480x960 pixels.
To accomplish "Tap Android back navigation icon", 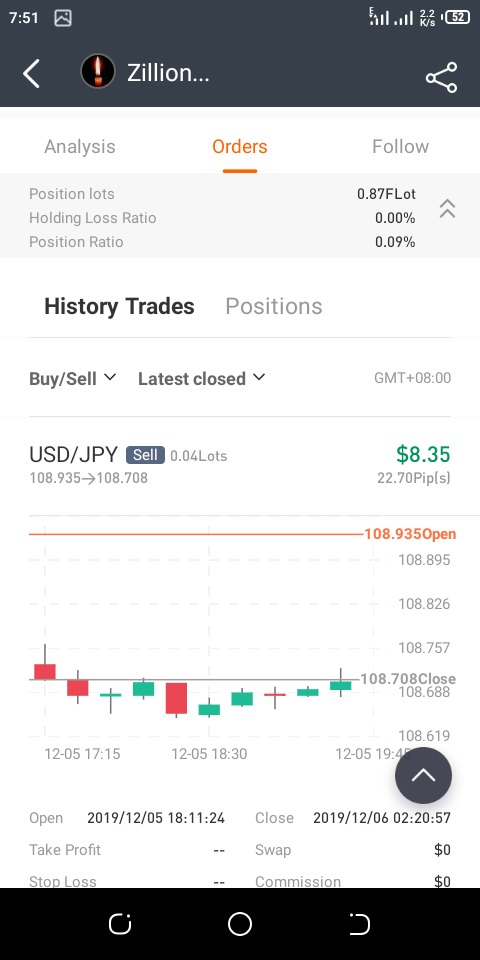I will 359,924.
